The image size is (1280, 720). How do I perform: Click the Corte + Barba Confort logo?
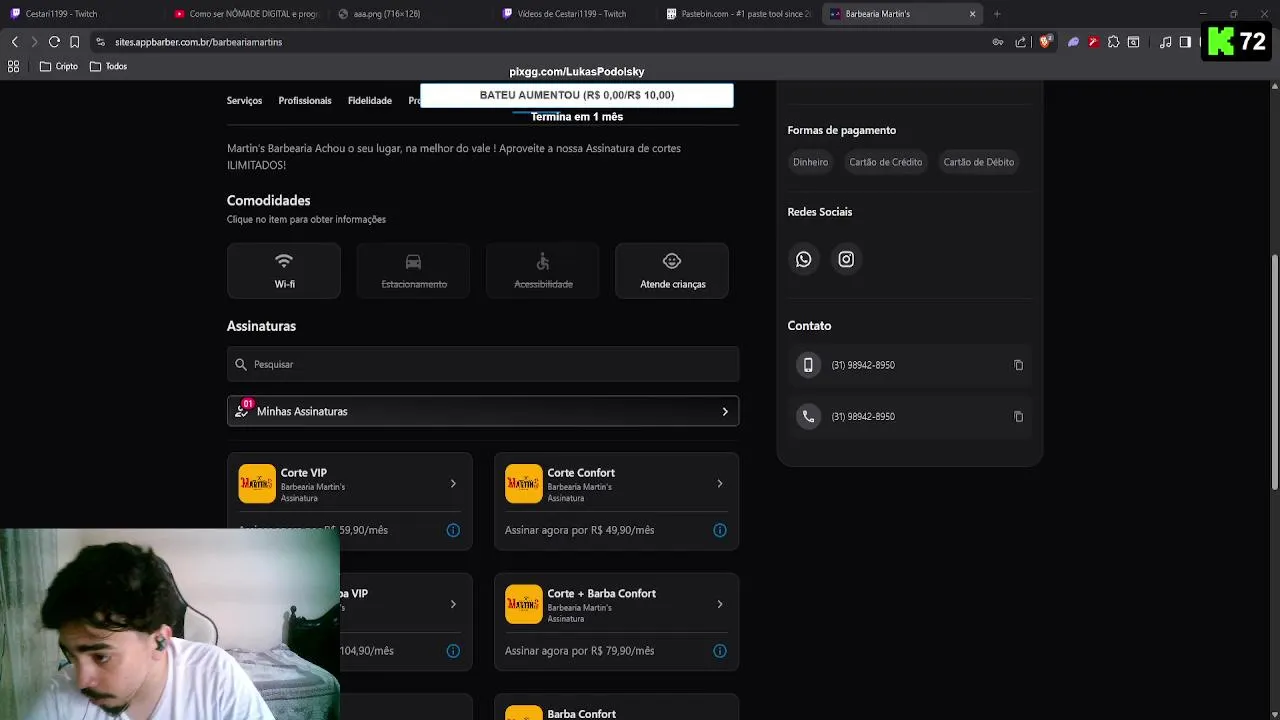coord(523,604)
